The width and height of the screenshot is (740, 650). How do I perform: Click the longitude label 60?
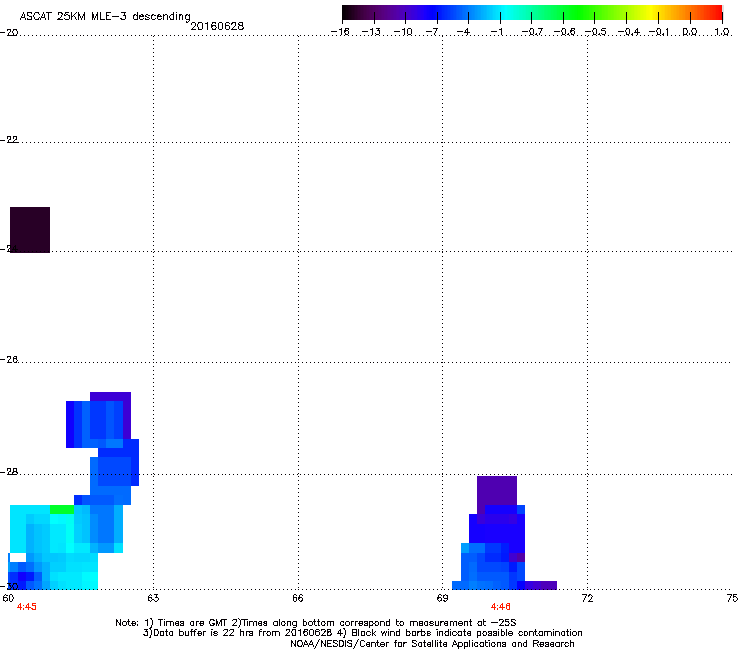click(8, 598)
